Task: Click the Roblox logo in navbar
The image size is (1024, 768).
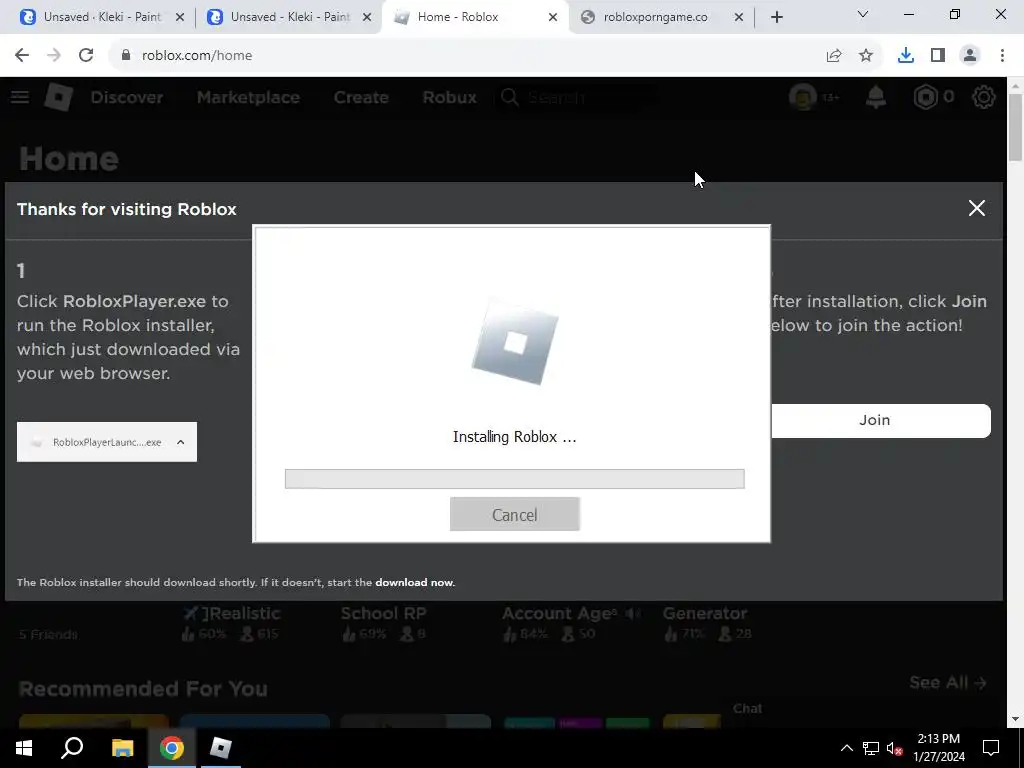Action: click(x=59, y=97)
